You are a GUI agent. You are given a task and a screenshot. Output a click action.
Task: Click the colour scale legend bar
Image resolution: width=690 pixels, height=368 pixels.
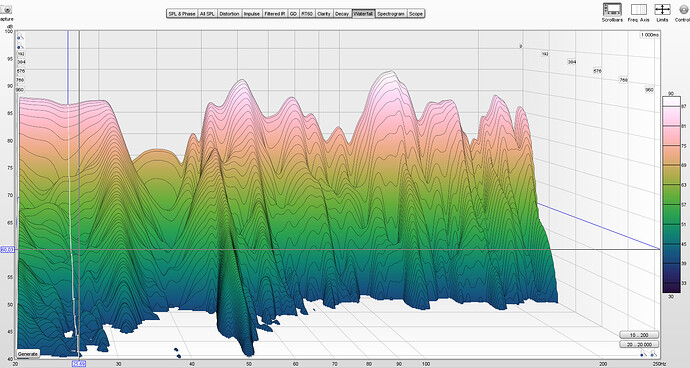672,194
